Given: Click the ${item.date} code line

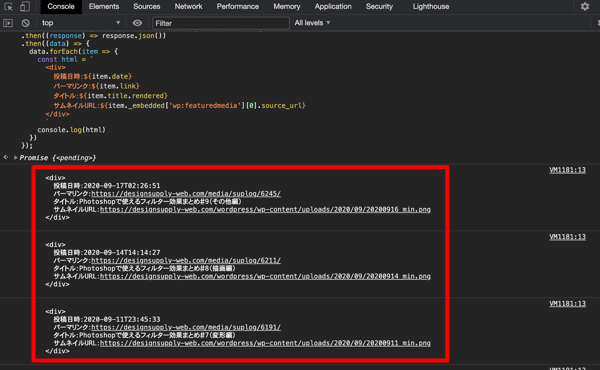Looking at the screenshot, I should point(93,77).
